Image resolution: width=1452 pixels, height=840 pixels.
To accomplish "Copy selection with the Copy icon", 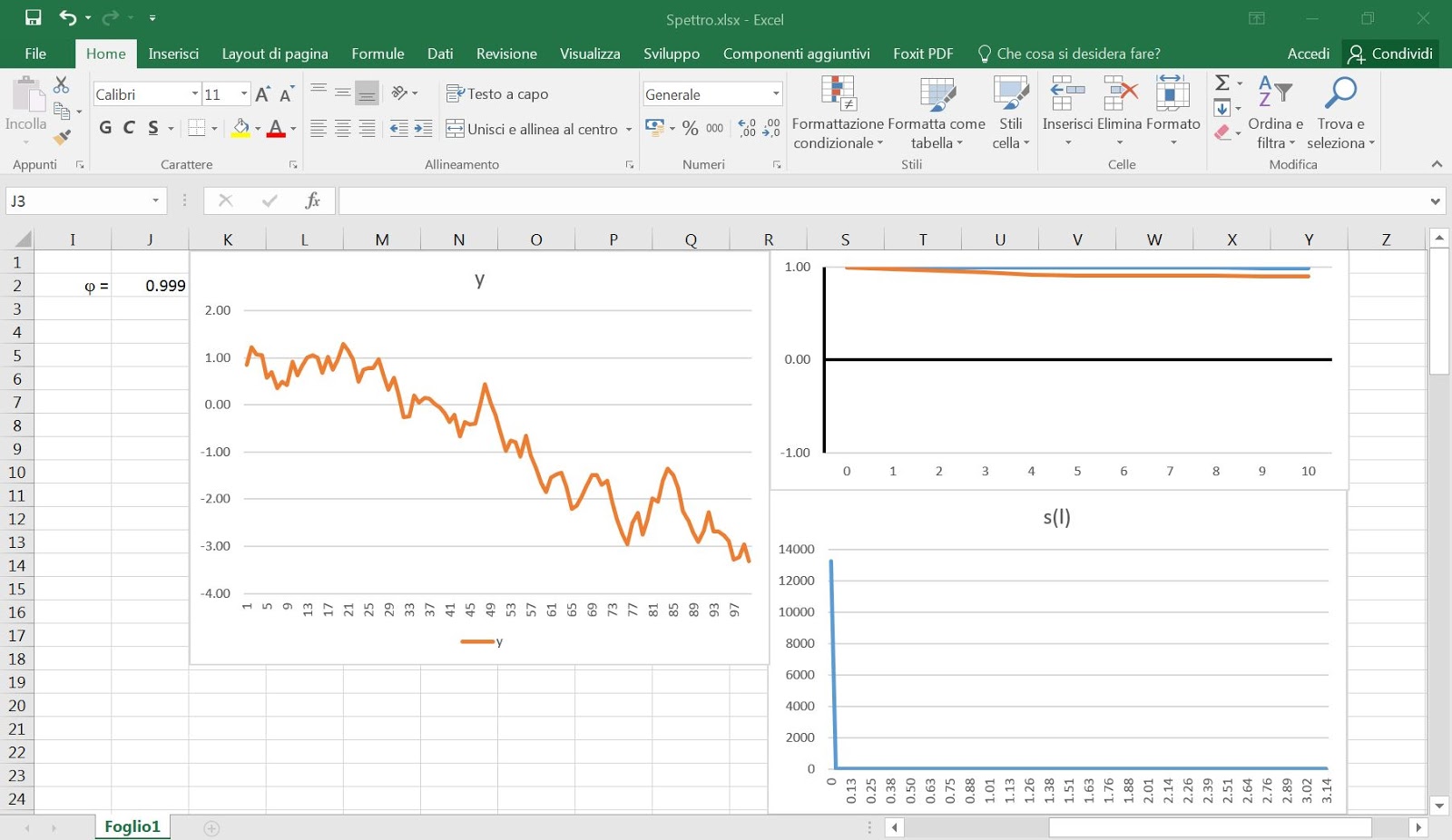I will point(62,111).
